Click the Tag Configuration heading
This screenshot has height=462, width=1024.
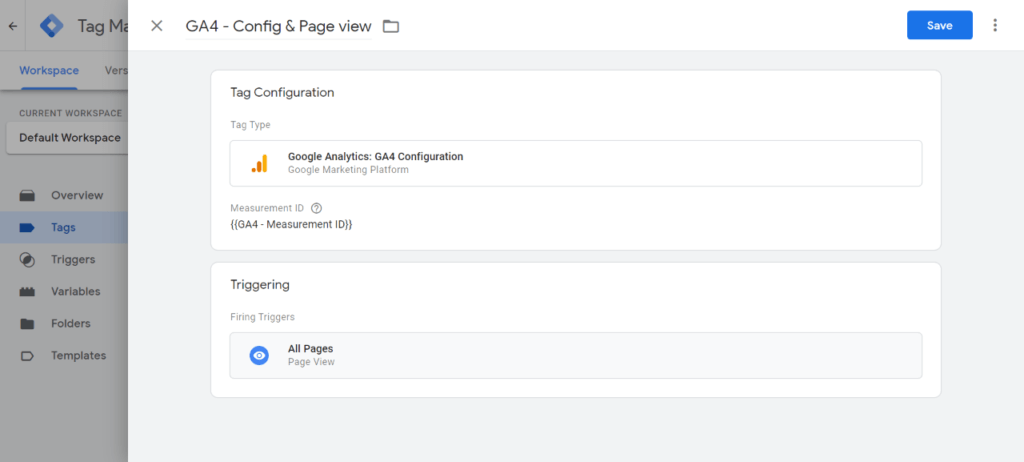(x=282, y=92)
